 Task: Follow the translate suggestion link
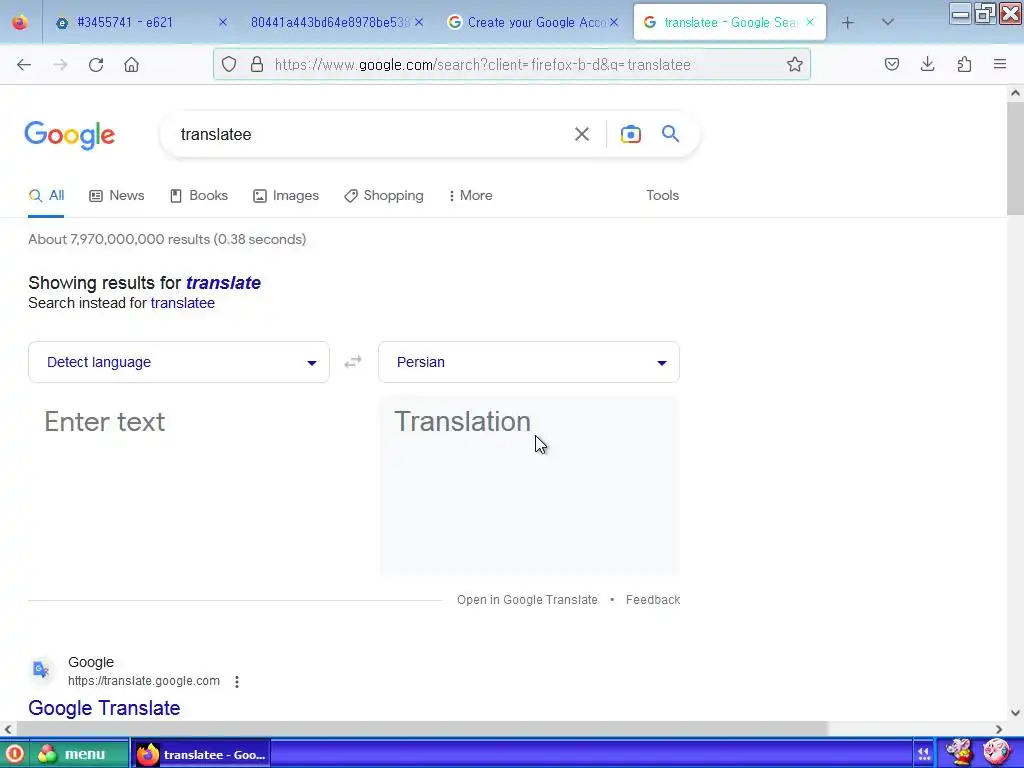pyautogui.click(x=223, y=283)
